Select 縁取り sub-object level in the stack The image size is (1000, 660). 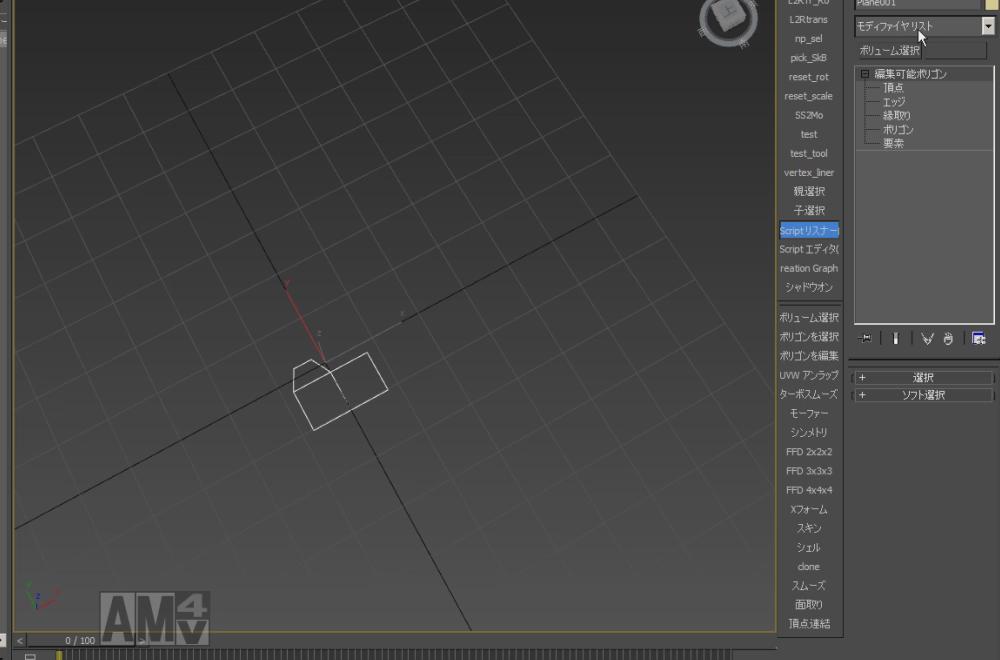(896, 115)
